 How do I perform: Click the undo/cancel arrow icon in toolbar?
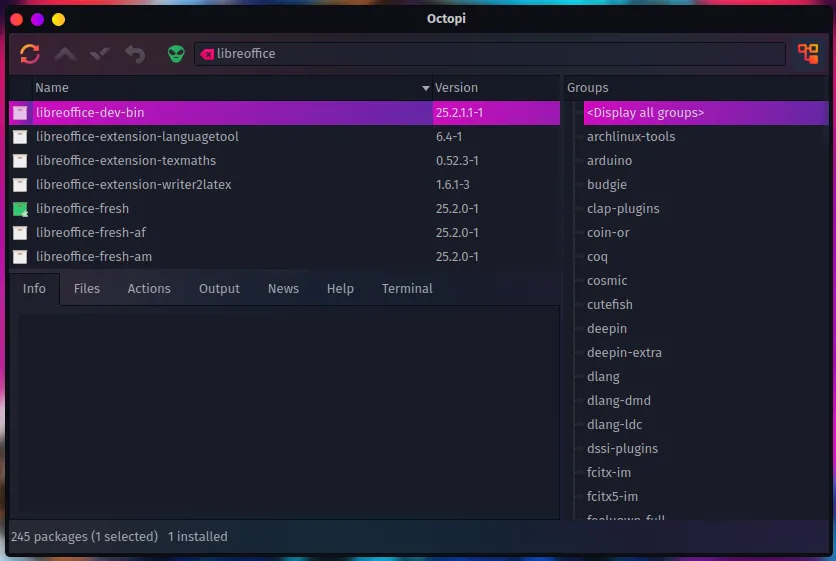pos(134,54)
